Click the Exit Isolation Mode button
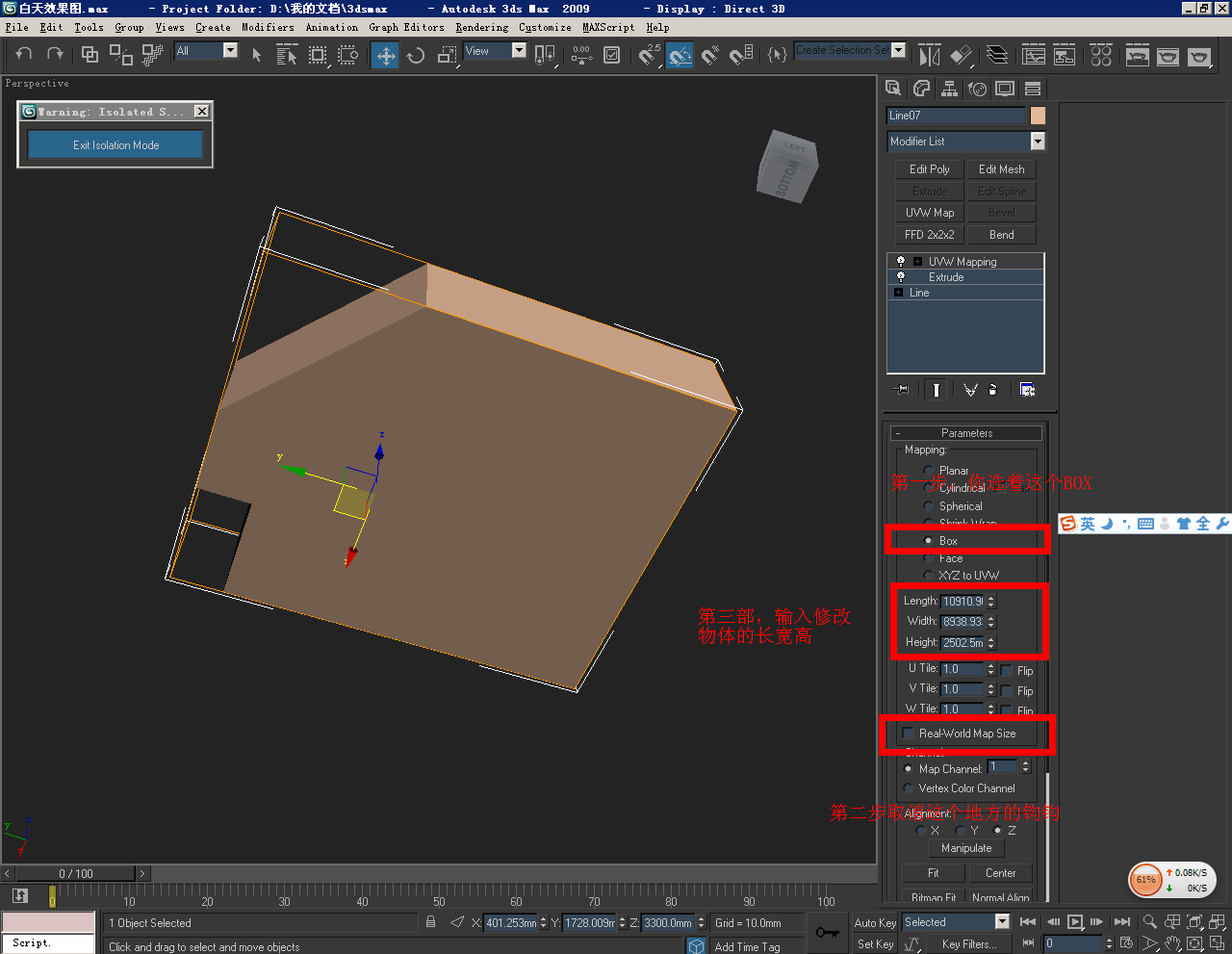This screenshot has width=1232, height=954. 115,145
